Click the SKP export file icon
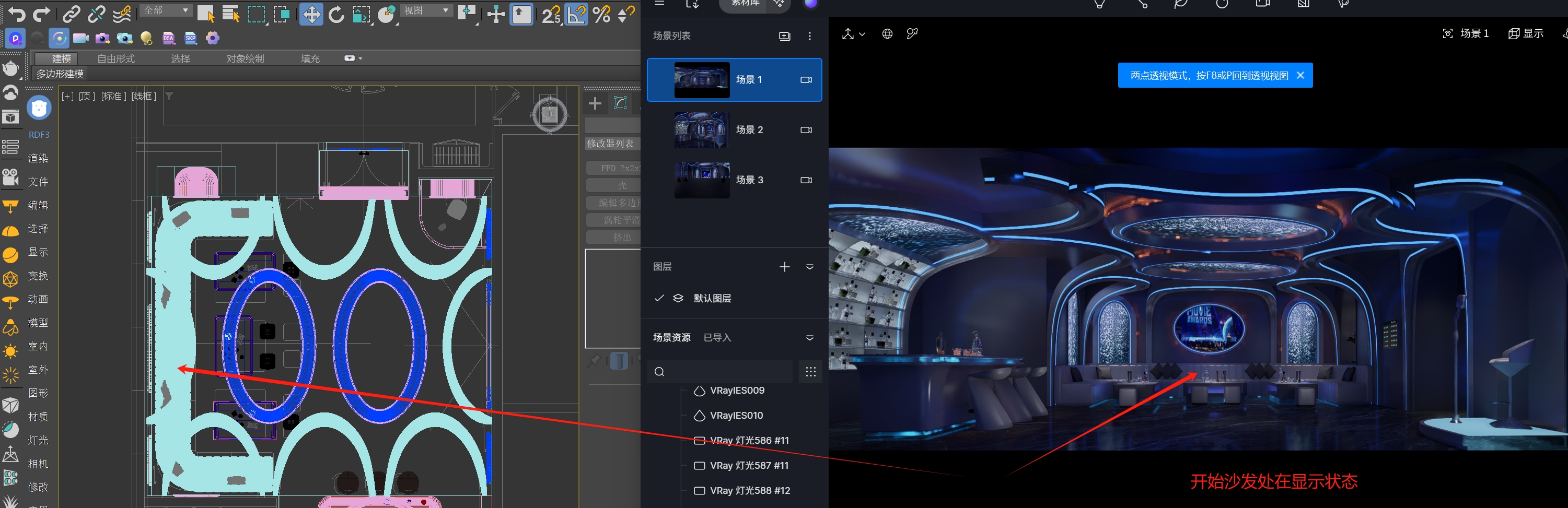The image size is (1568, 508). [191, 38]
